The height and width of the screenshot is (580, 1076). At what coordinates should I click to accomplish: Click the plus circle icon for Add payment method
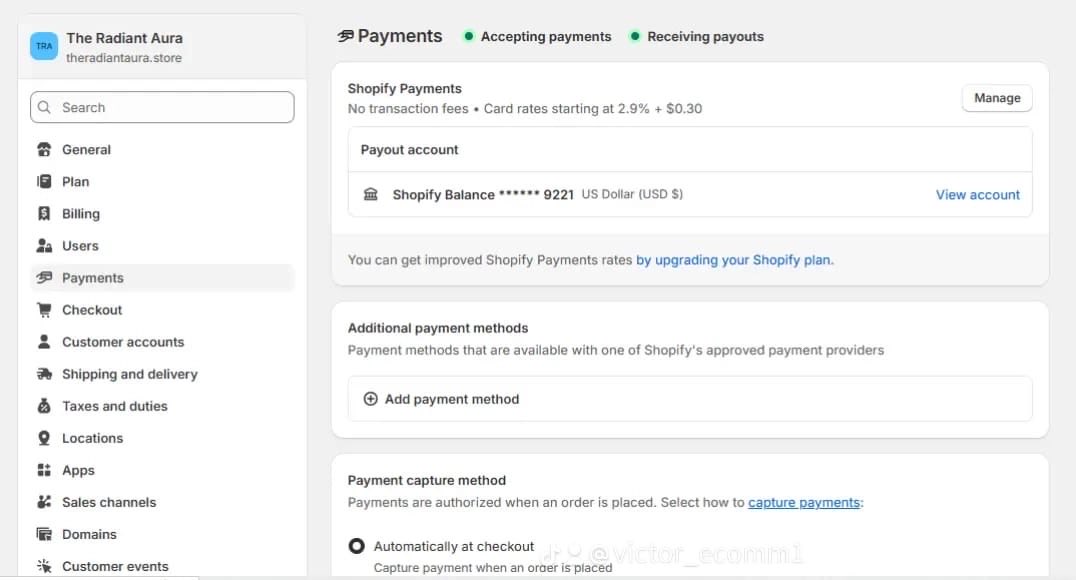coord(370,399)
